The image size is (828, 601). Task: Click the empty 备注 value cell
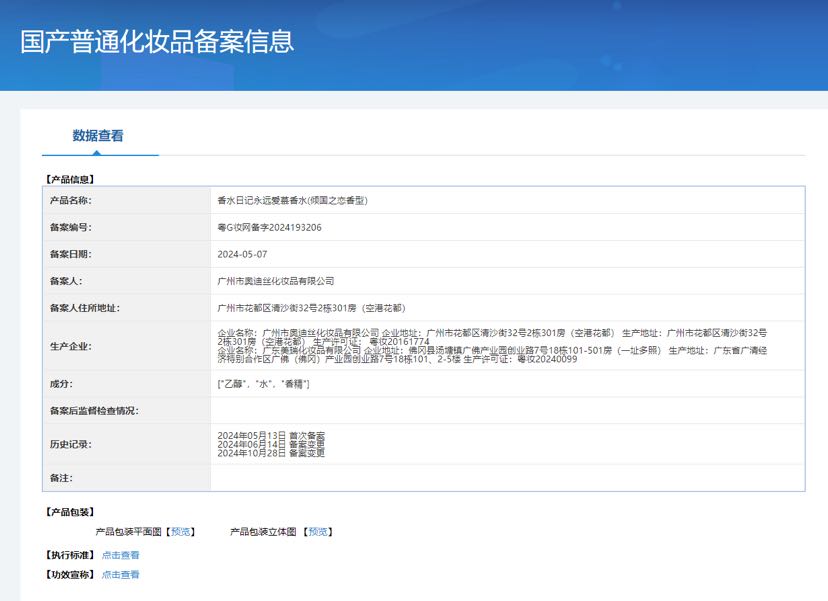(506, 478)
